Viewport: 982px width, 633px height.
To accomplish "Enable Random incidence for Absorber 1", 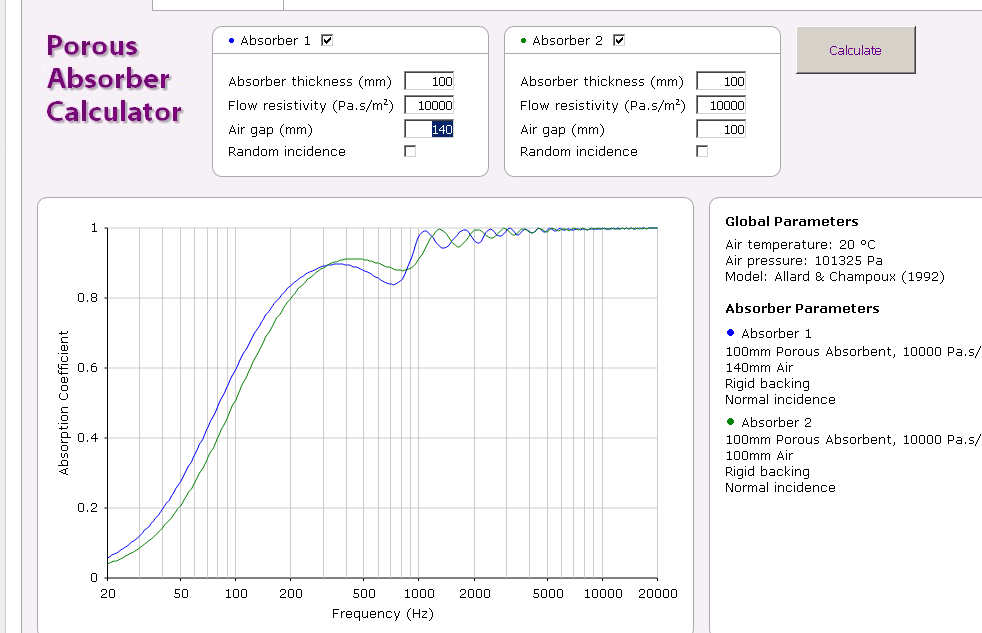I will 410,151.
